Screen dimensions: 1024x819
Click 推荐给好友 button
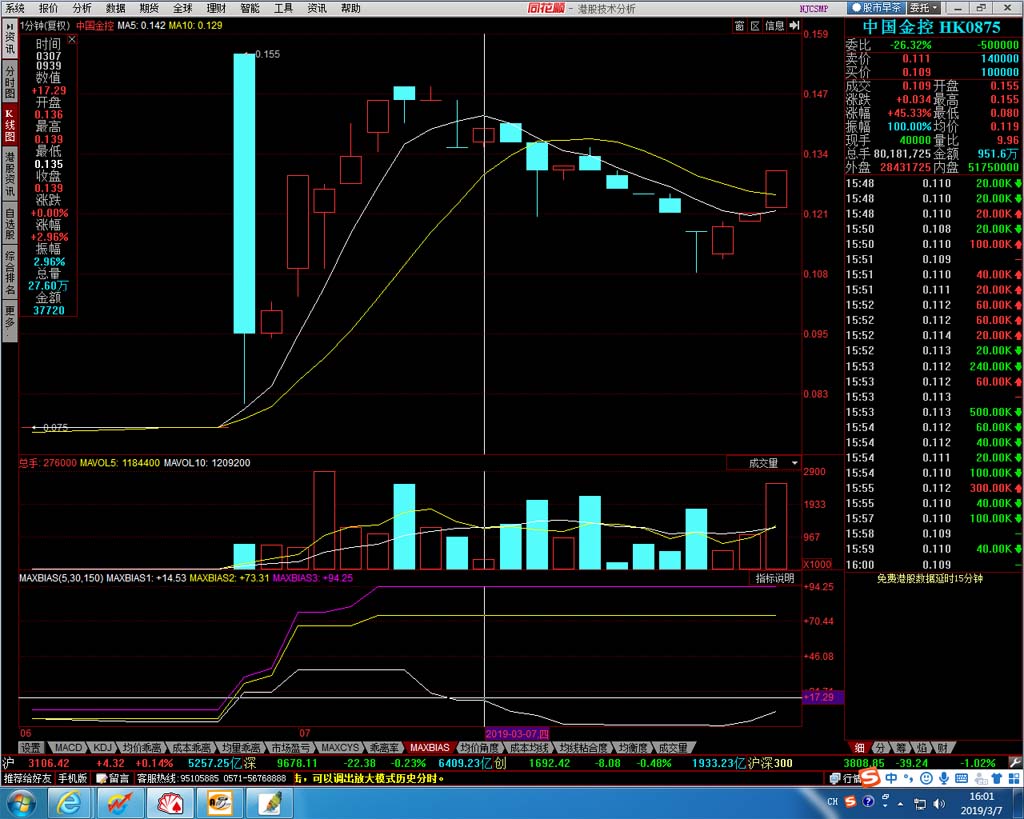[27, 778]
